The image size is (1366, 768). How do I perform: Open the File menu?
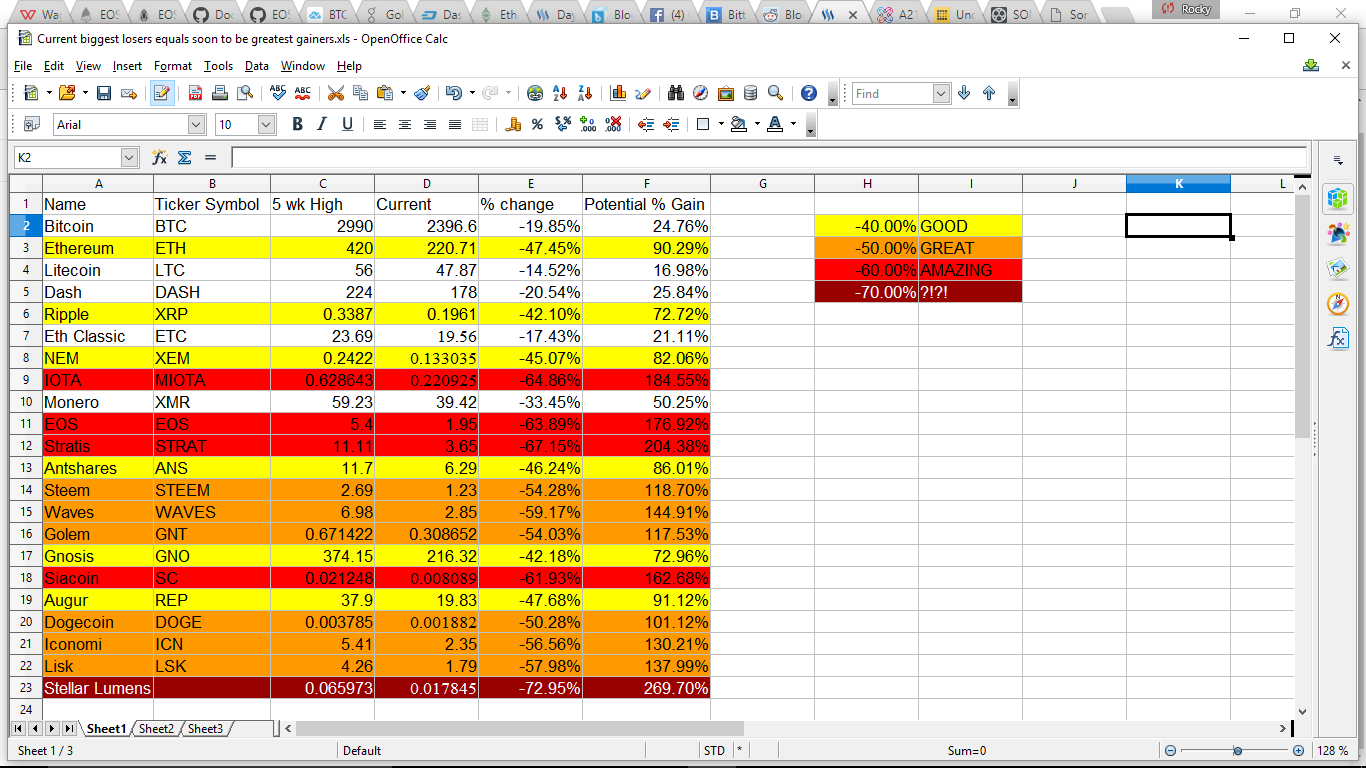coord(23,66)
